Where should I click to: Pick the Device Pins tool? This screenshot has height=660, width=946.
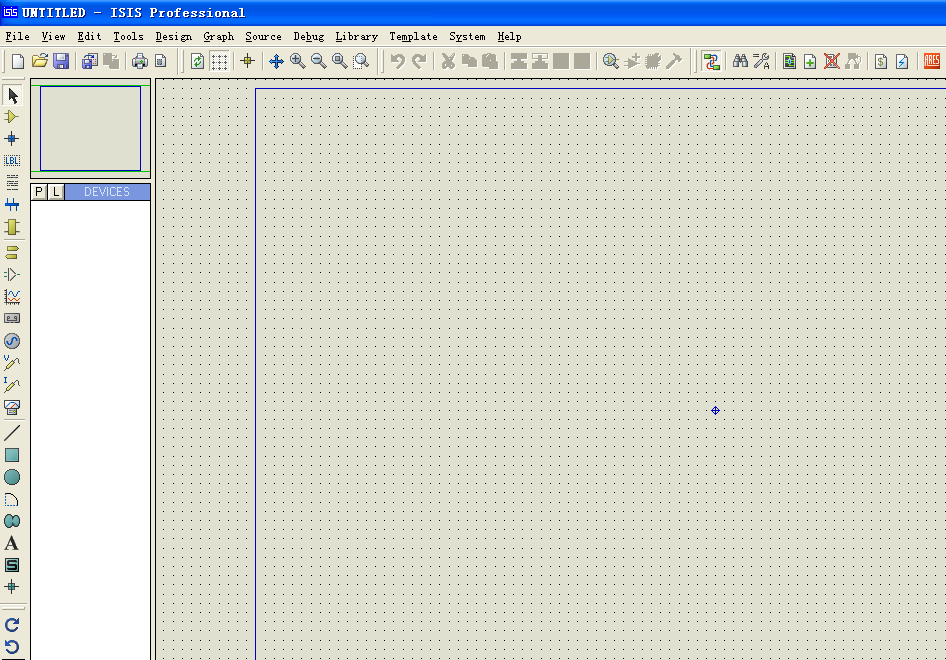11,274
